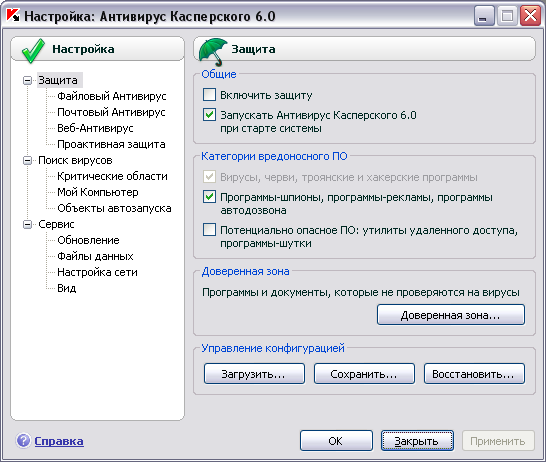The image size is (546, 462).
Task: Open Настройка сети settings
Action: 97,272
